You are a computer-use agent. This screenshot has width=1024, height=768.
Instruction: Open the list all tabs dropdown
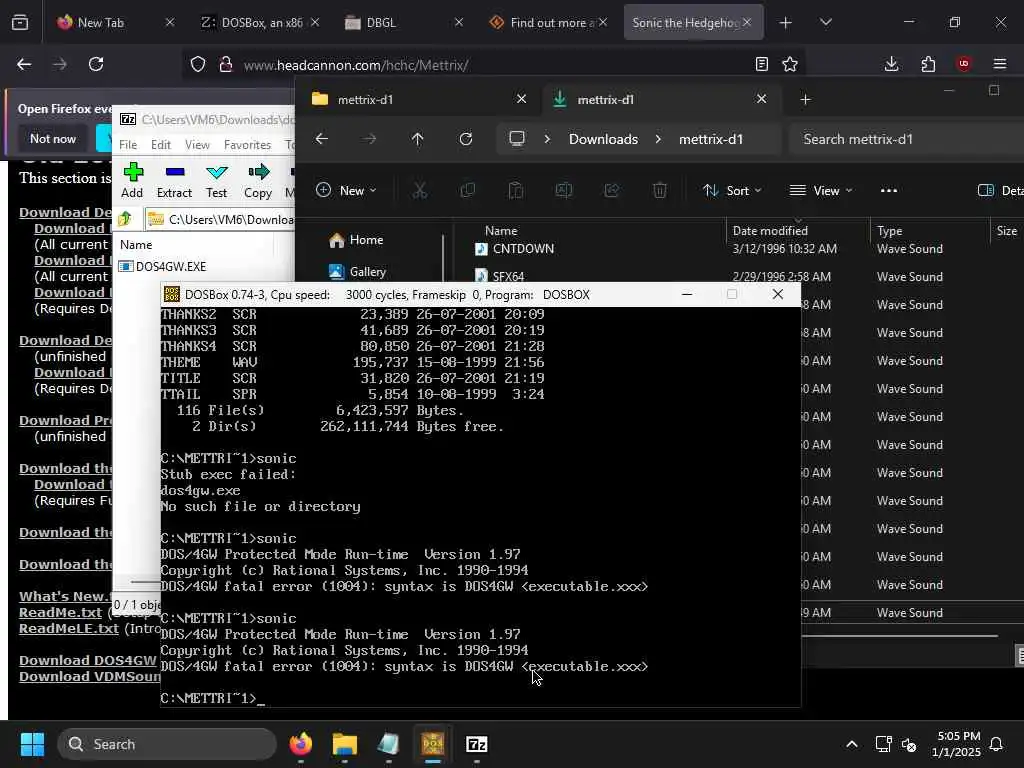[825, 23]
